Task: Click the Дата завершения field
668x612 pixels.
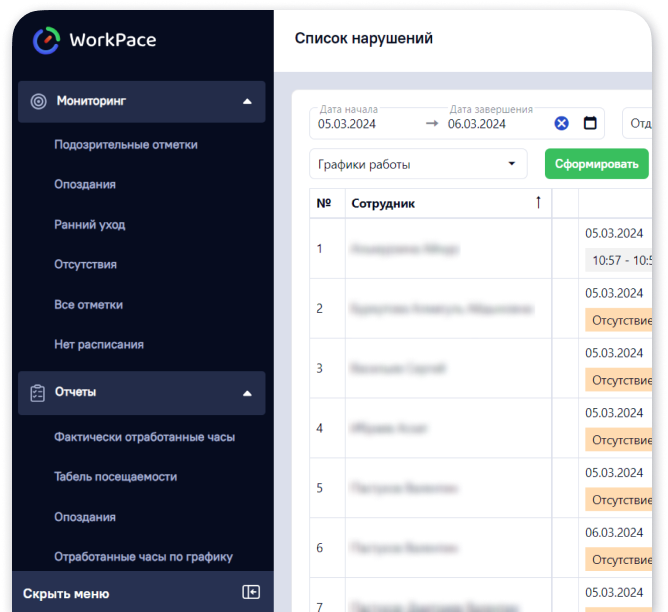Action: (490, 124)
